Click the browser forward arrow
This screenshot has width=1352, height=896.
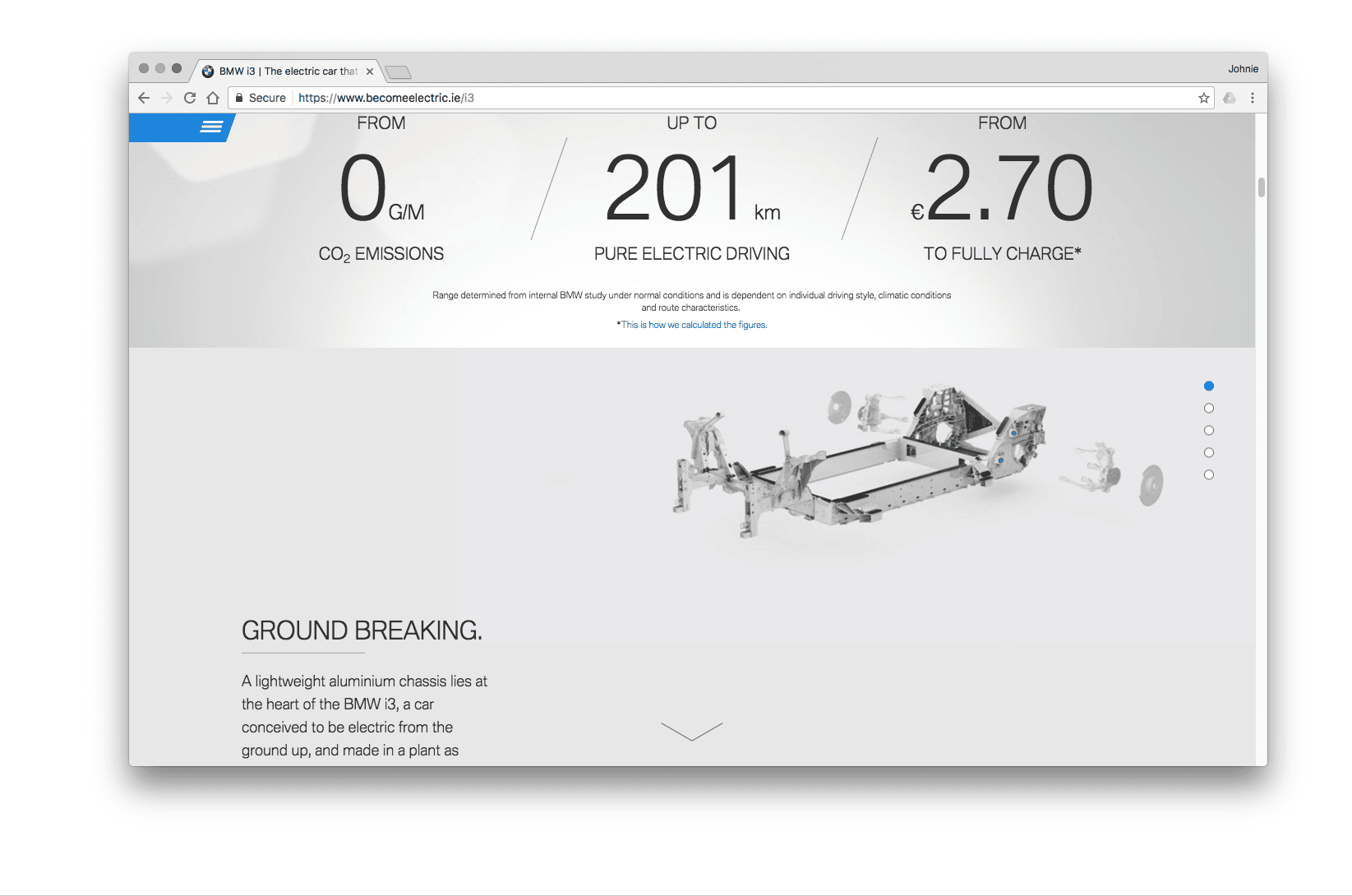[x=167, y=98]
